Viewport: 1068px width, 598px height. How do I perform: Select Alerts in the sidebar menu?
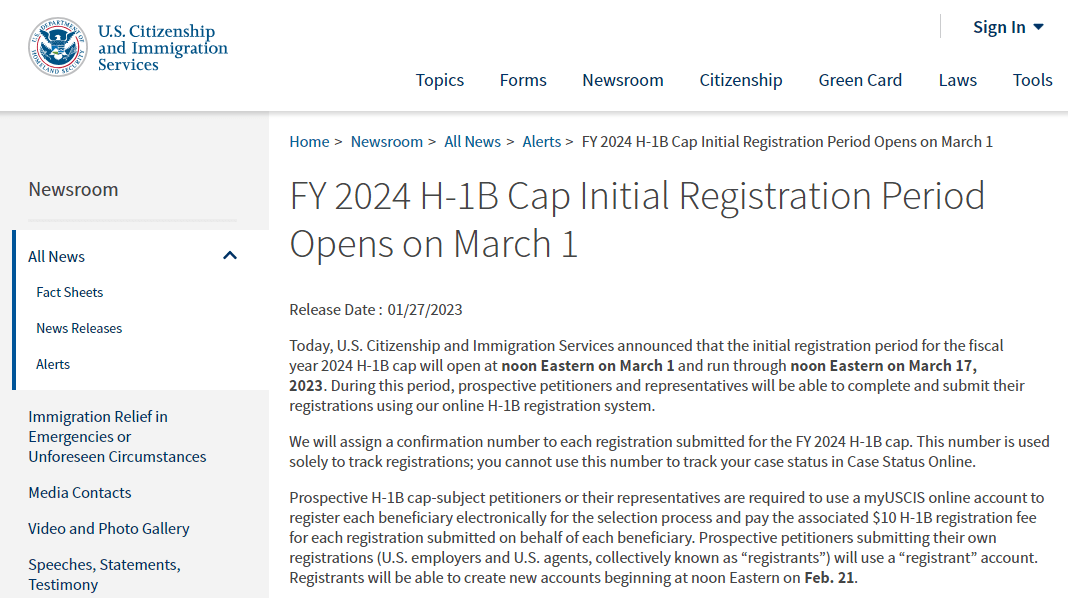(53, 363)
